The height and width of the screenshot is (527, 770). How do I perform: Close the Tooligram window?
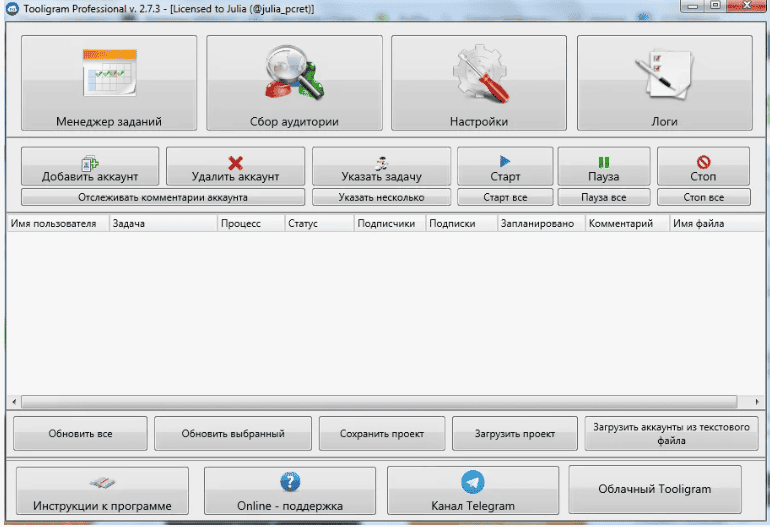[x=746, y=6]
